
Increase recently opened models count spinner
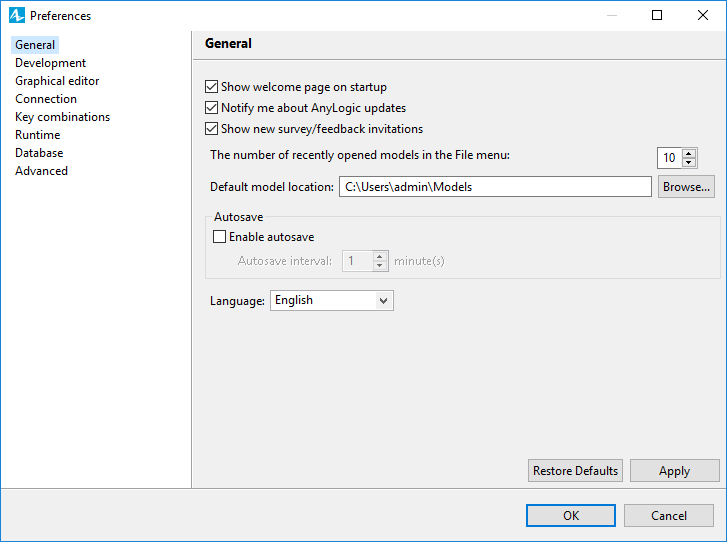coord(689,153)
